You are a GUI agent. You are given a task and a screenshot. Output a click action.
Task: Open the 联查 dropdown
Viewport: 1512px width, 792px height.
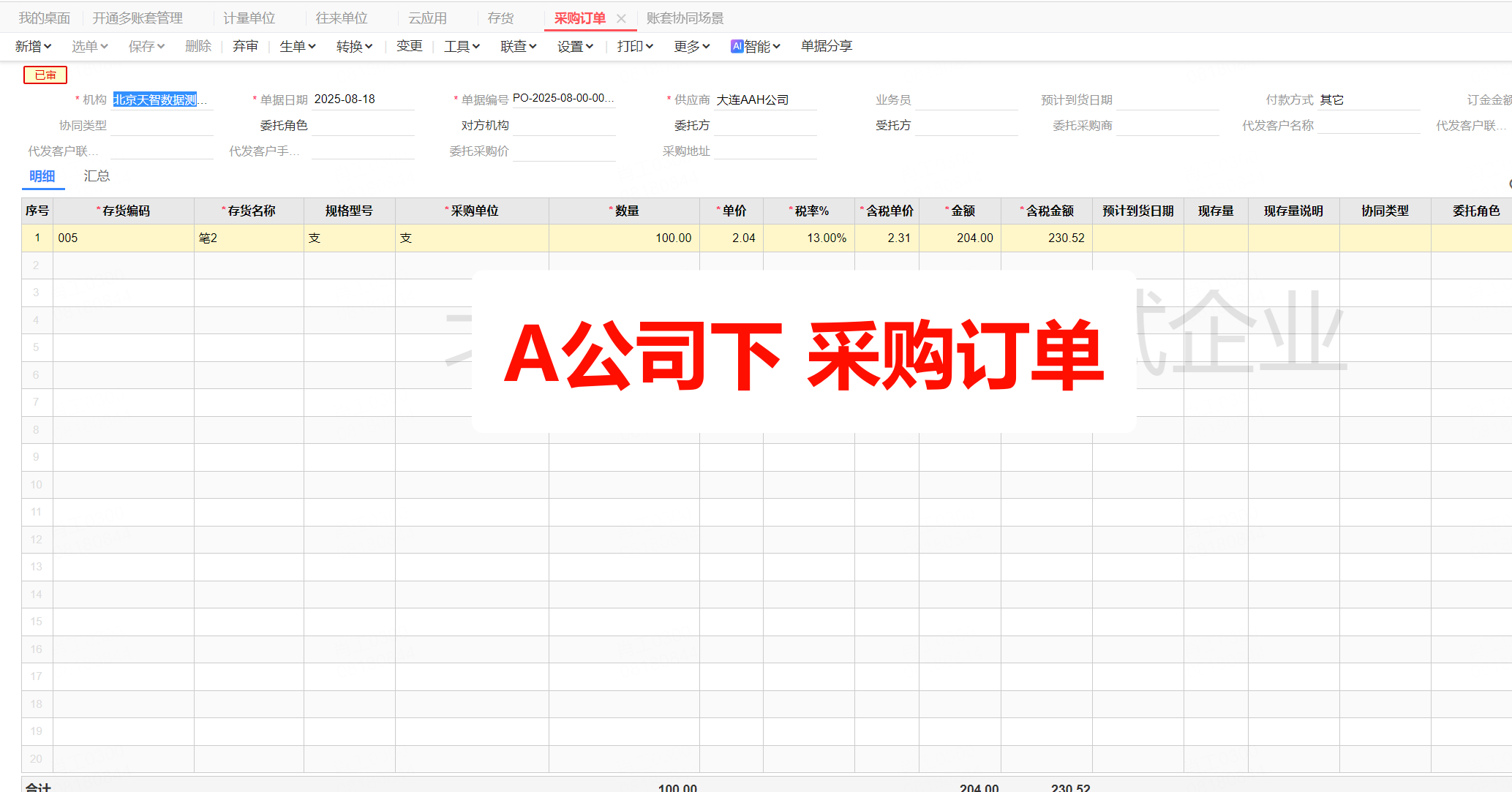tap(518, 46)
